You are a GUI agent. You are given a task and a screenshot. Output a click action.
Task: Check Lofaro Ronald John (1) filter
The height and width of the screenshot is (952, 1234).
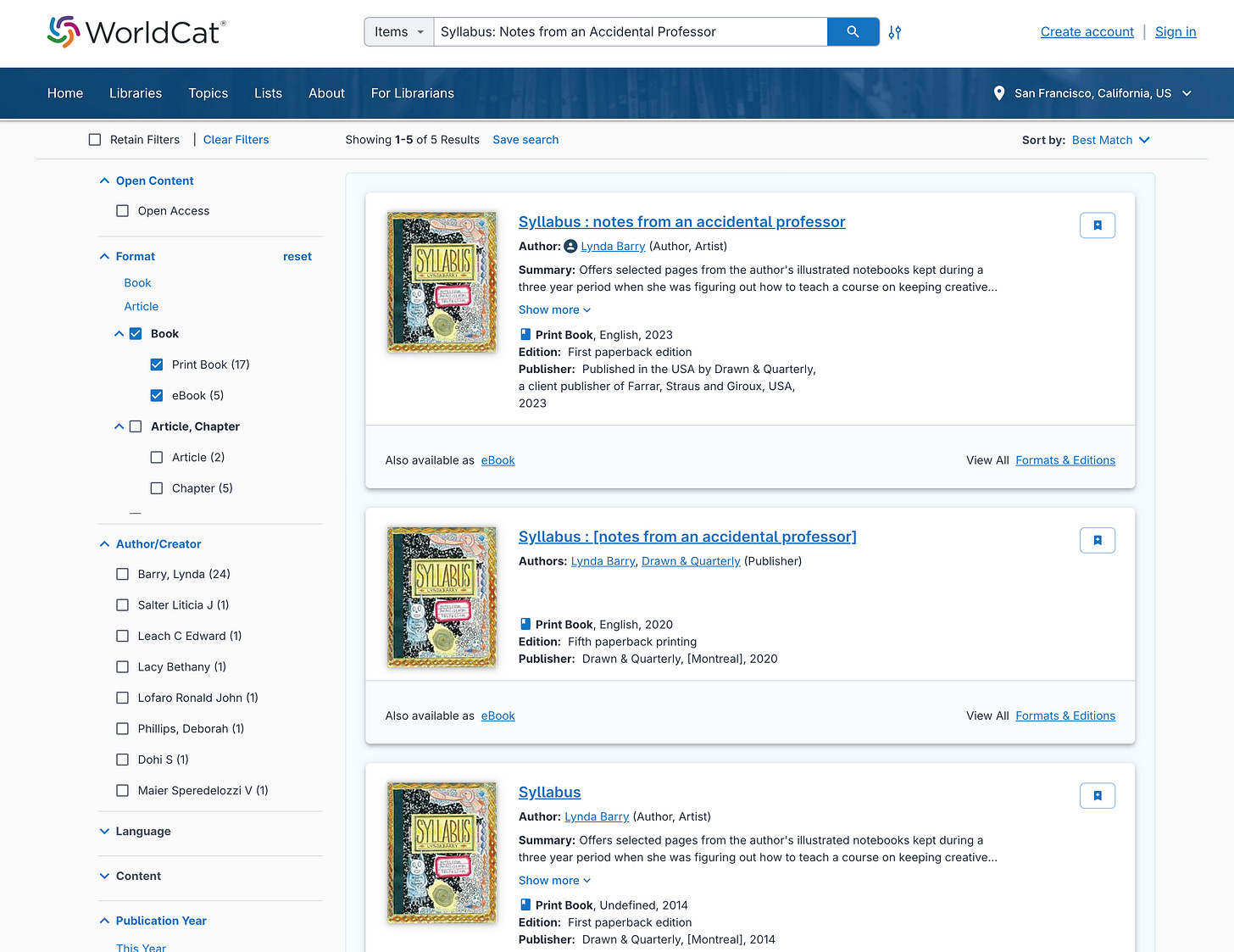[122, 698]
